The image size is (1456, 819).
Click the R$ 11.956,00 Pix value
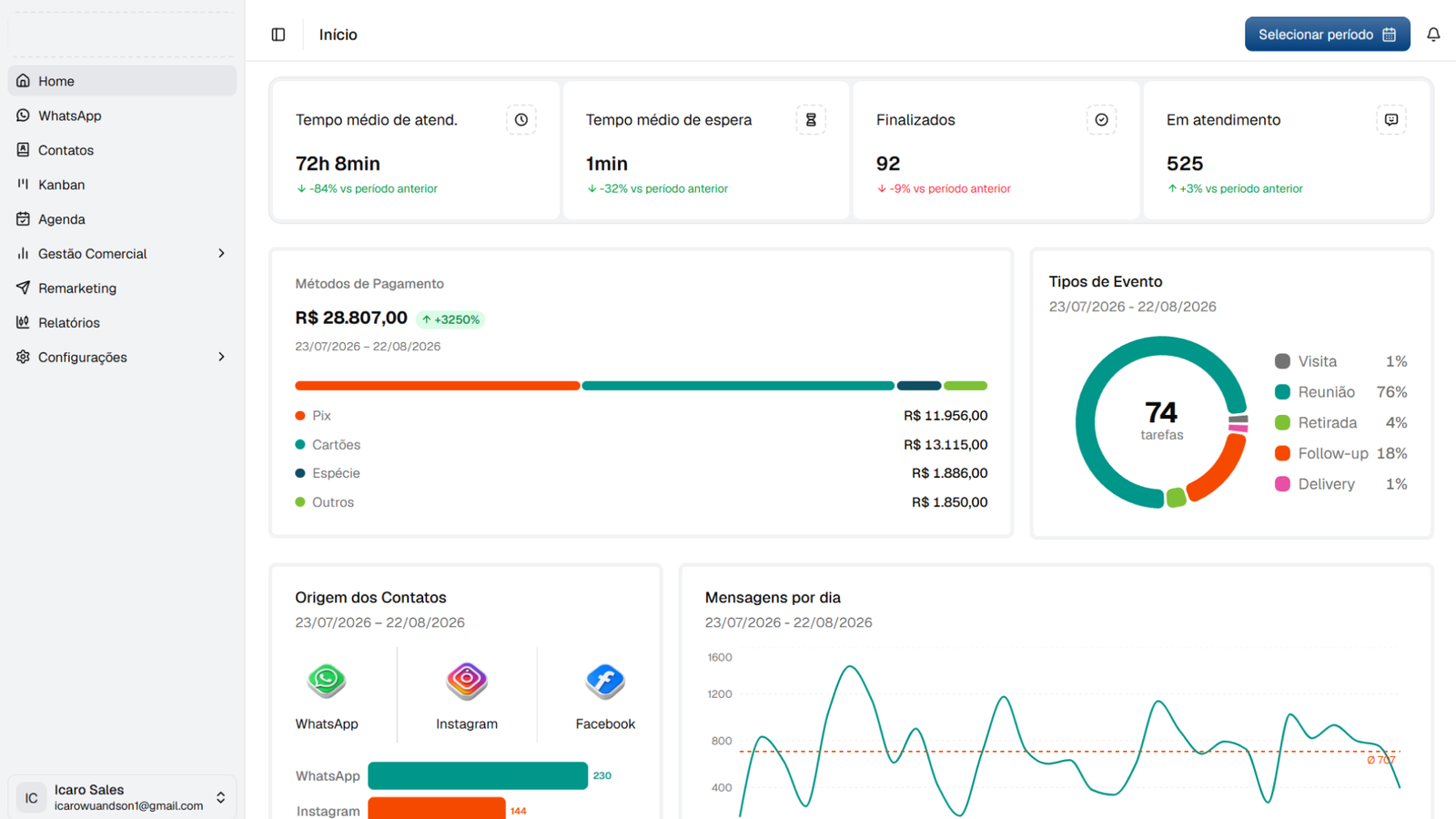click(x=945, y=416)
